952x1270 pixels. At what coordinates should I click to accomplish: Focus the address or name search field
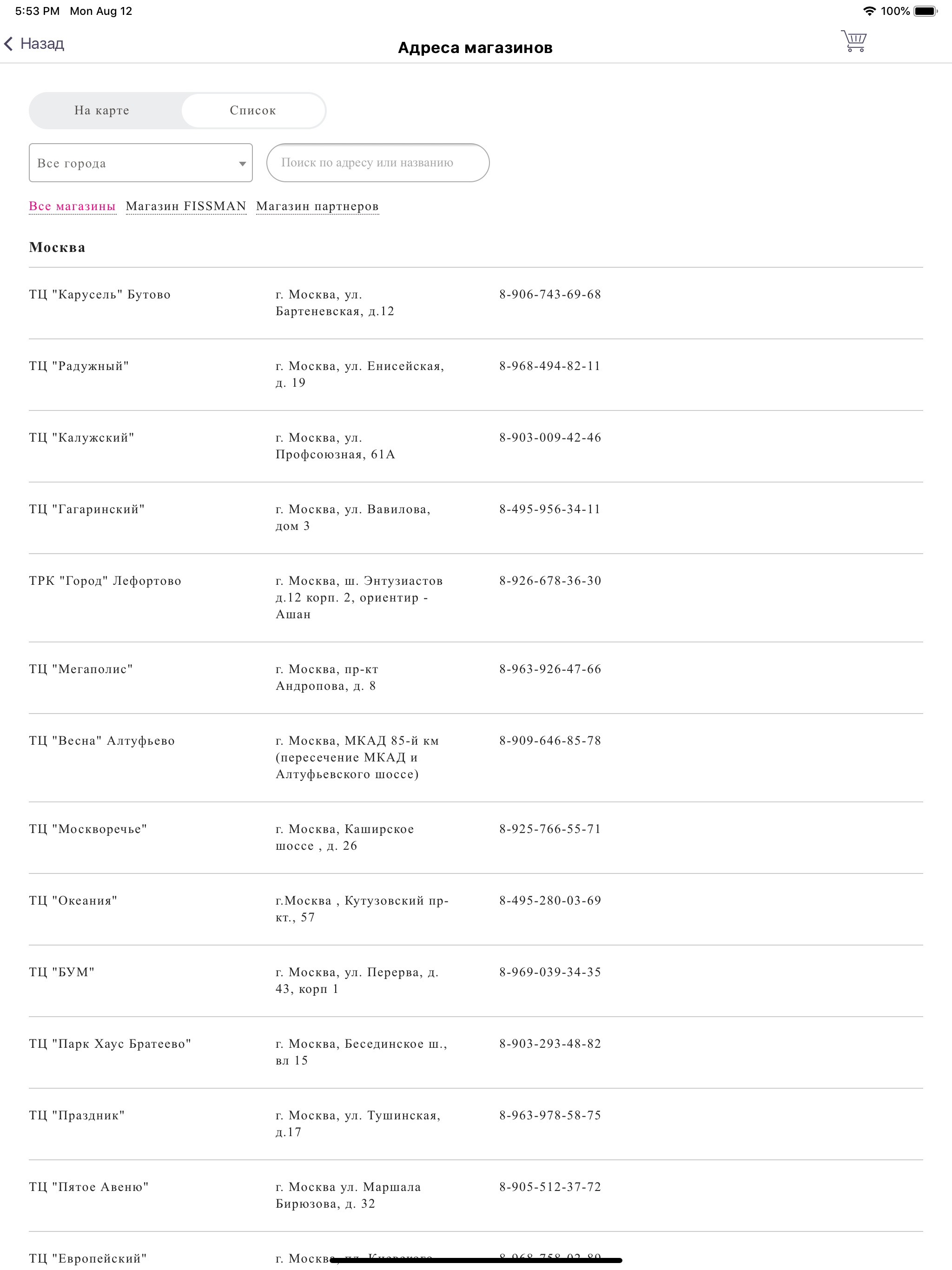tap(377, 163)
